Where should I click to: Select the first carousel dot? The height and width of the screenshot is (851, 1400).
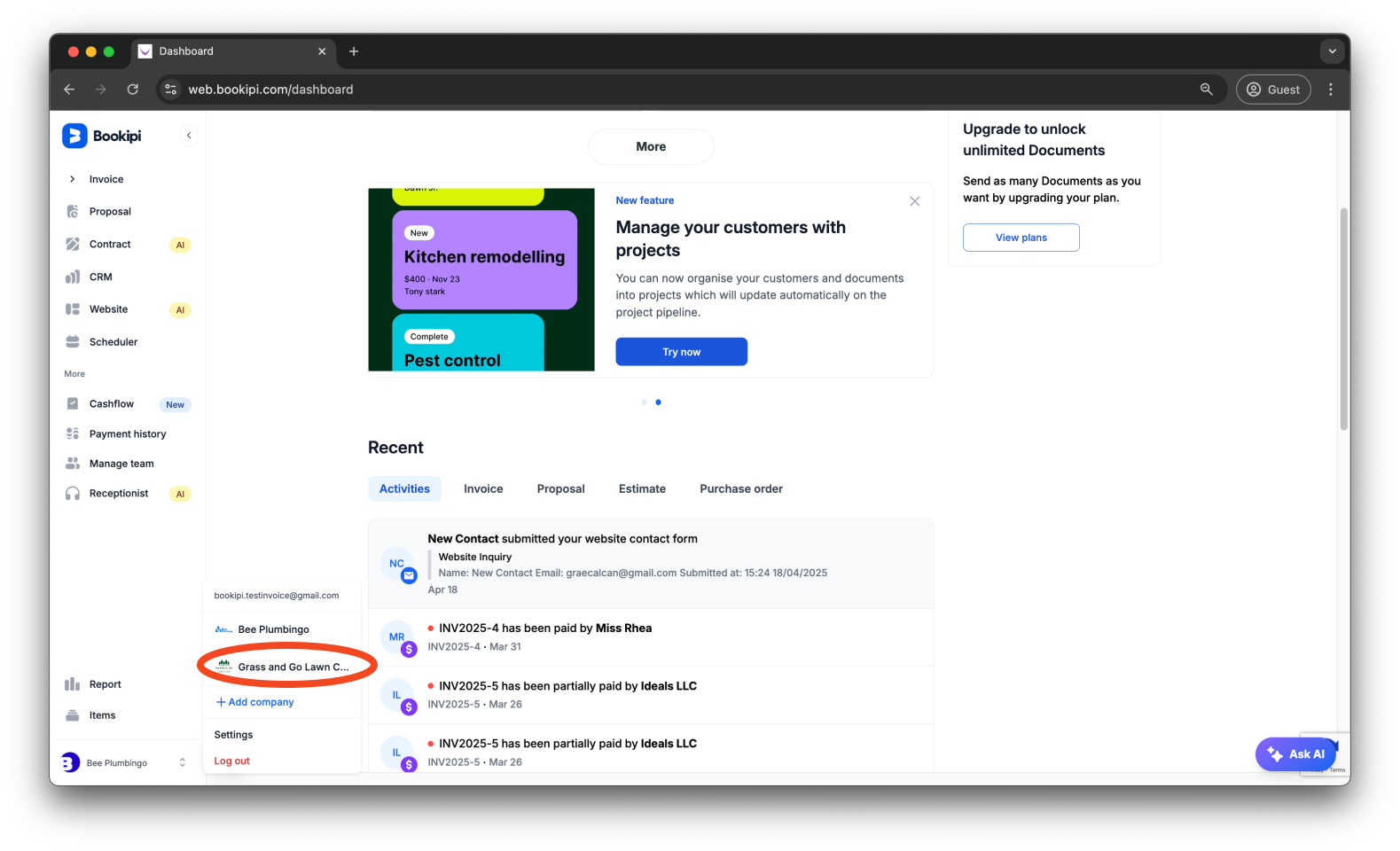644,402
